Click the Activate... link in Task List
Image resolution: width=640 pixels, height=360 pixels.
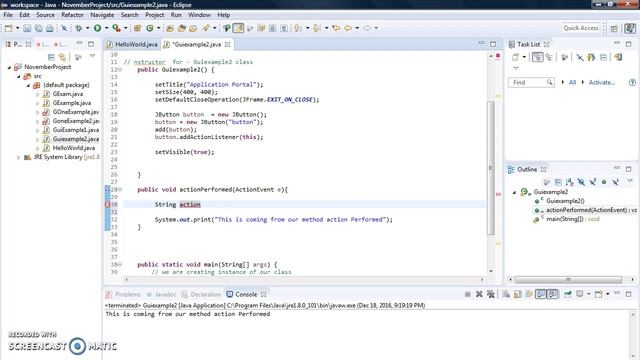602,82
